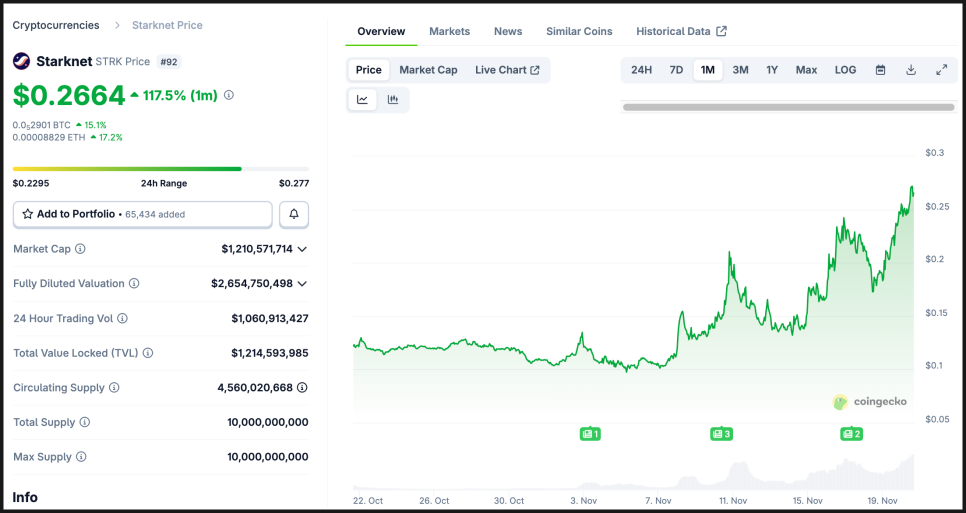
Task: Open Cryptocurrencies breadcrumb link
Action: [x=56, y=25]
